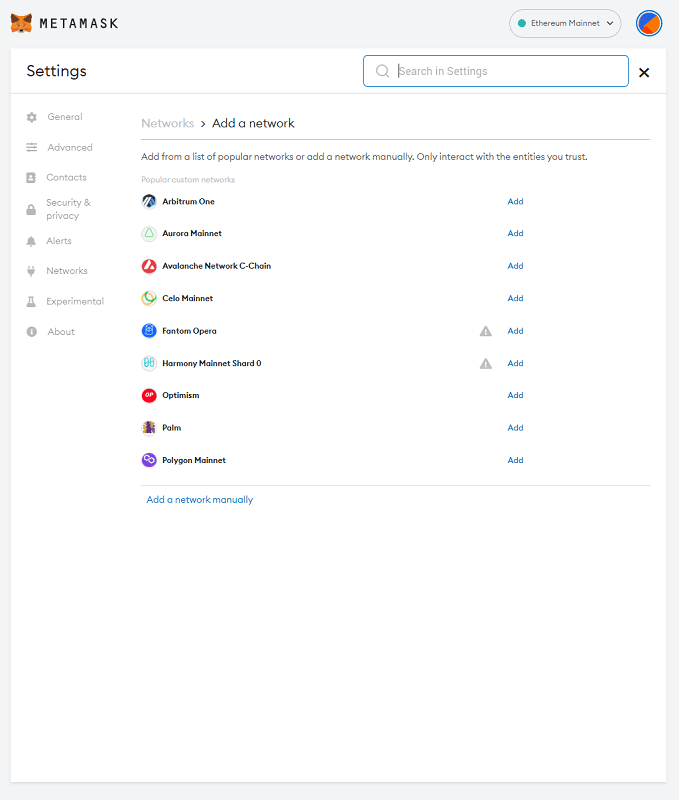Viewport: 679px width, 800px height.
Task: Open the About settings tab
Action: pyautogui.click(x=61, y=332)
